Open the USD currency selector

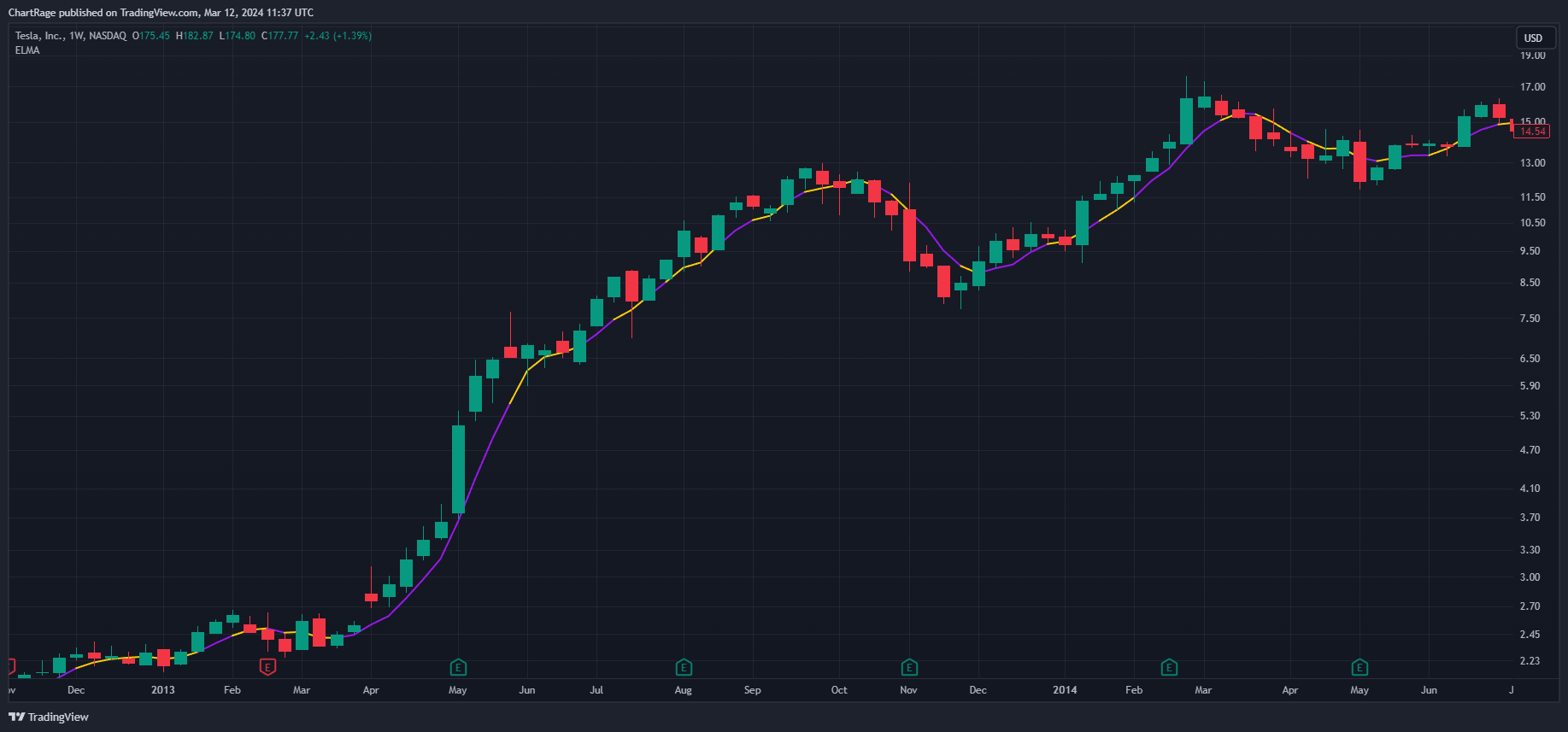click(1534, 38)
